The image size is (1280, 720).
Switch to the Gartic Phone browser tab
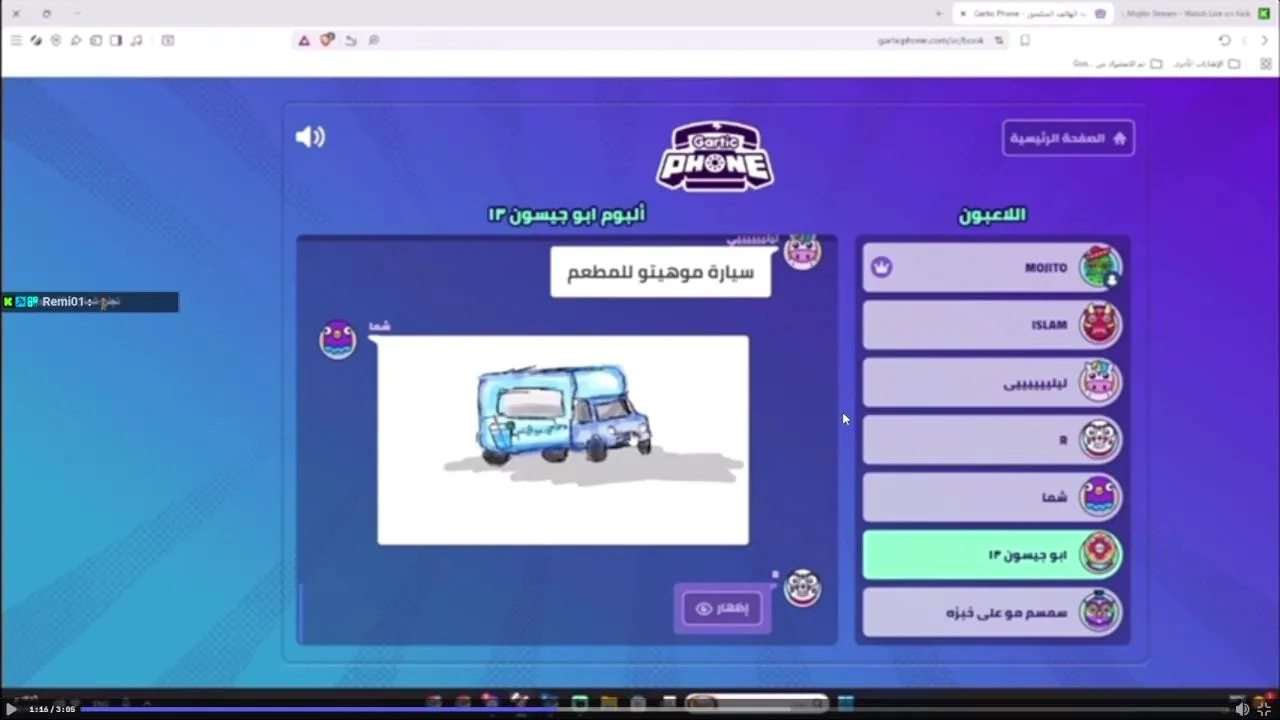coord(1035,13)
